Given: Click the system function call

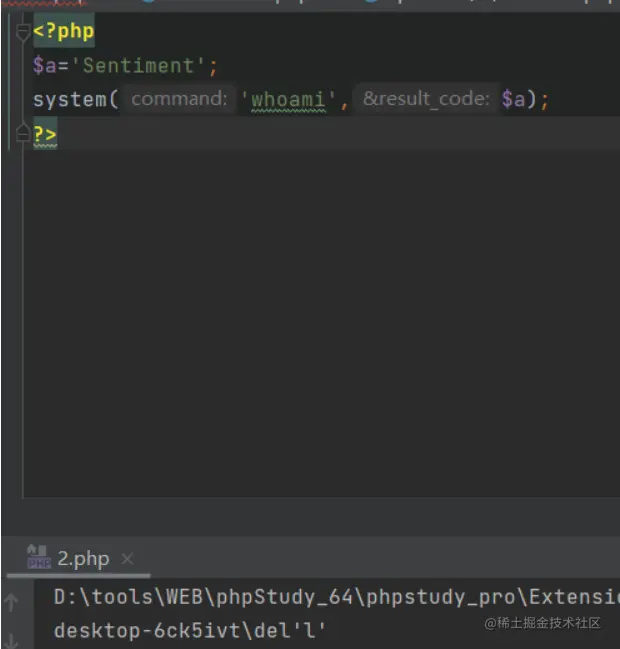Looking at the screenshot, I should click(70, 100).
